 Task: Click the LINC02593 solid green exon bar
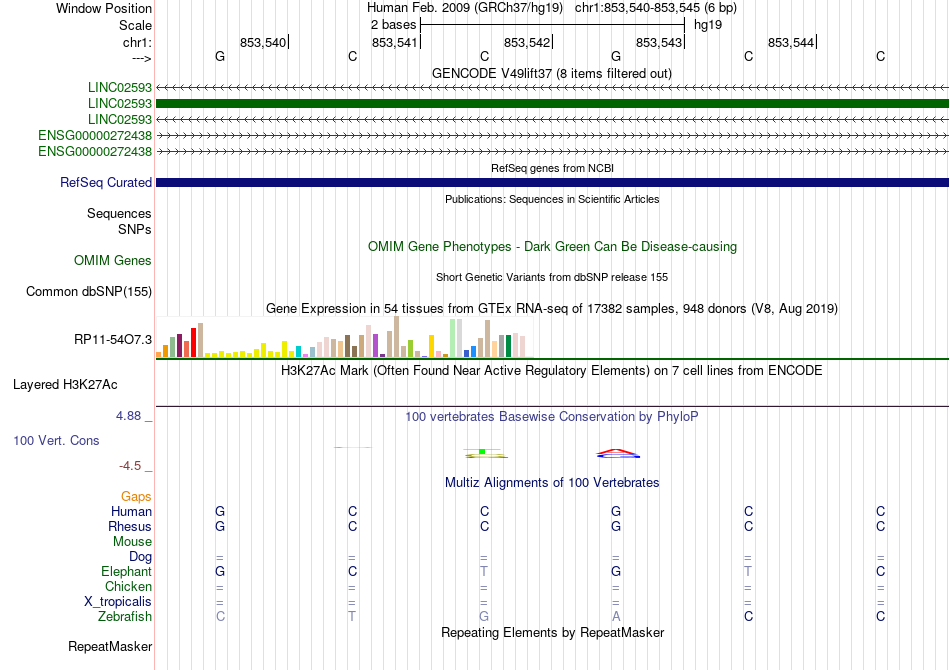552,104
